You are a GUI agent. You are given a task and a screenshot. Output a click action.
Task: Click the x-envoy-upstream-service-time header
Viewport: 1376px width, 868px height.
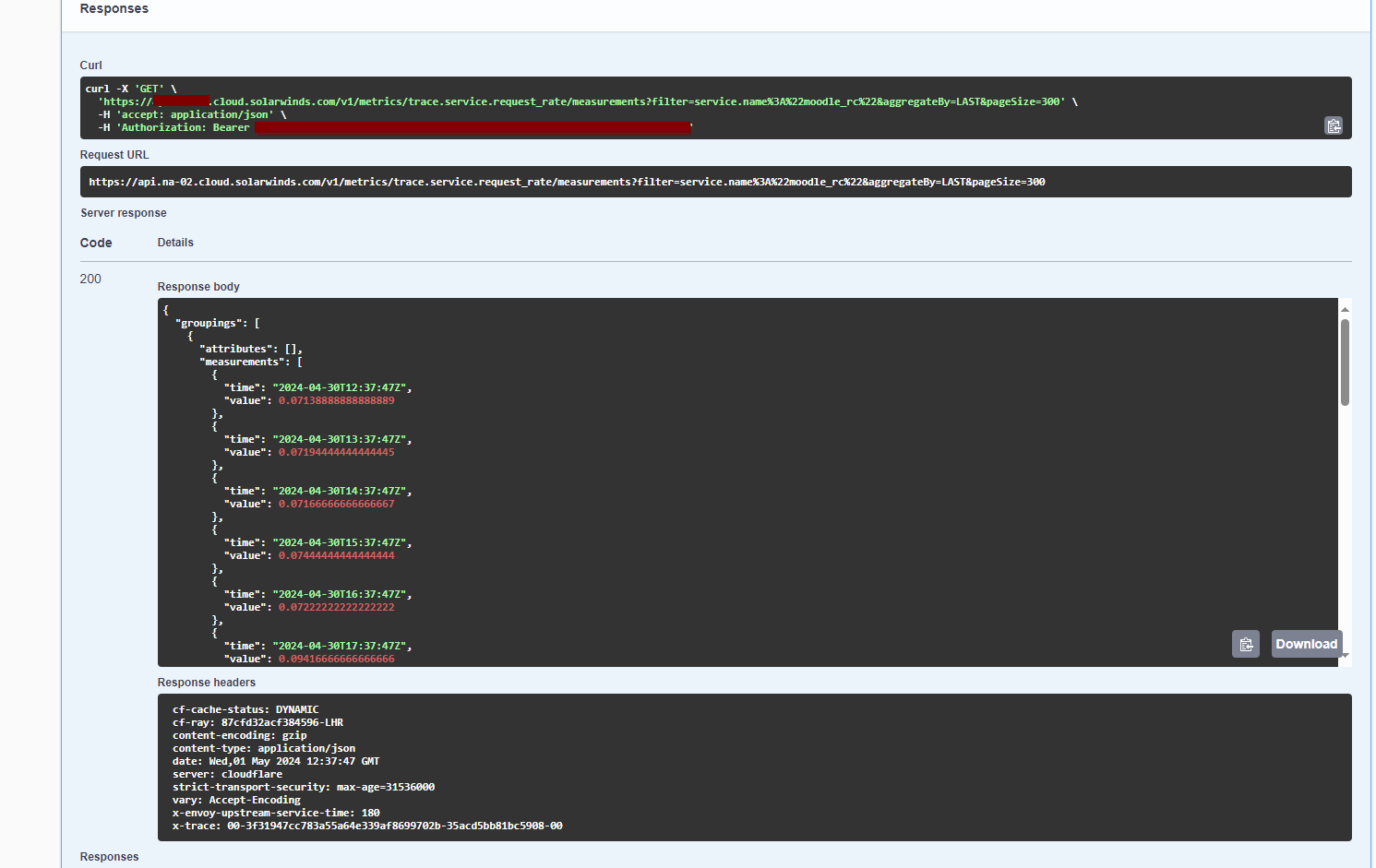click(x=276, y=813)
